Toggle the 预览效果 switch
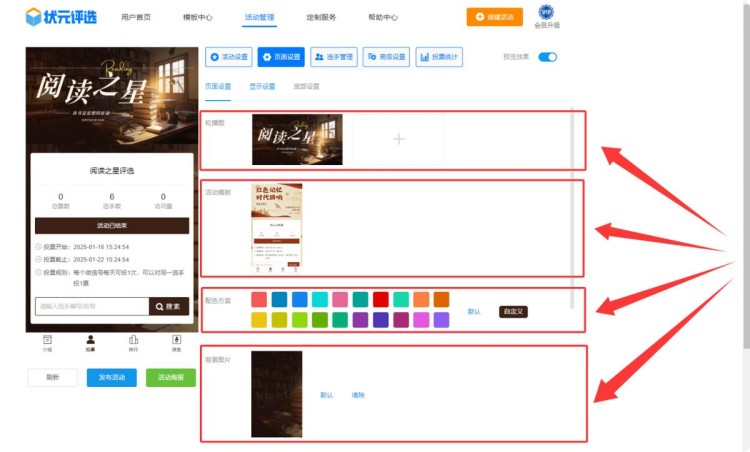750x452 pixels. point(547,57)
